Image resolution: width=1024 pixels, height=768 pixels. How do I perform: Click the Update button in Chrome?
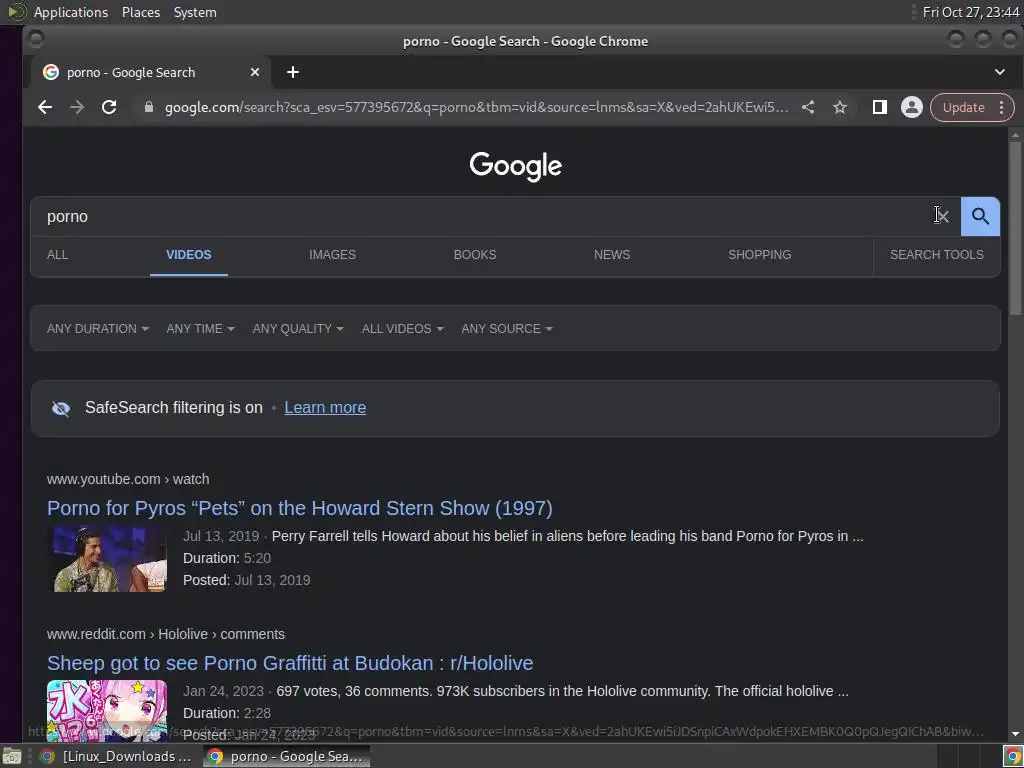click(963, 107)
